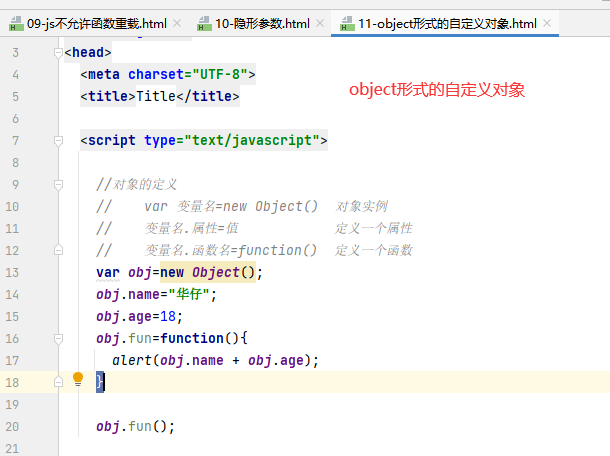The width and height of the screenshot is (610, 456).
Task: Click the 对象实例 comment text
Action: 362,206
